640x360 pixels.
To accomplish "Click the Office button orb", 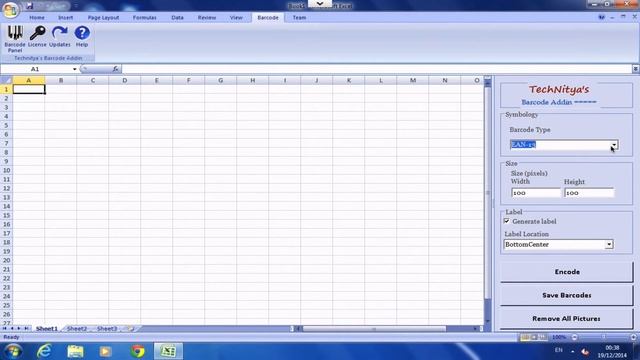I will [10, 10].
